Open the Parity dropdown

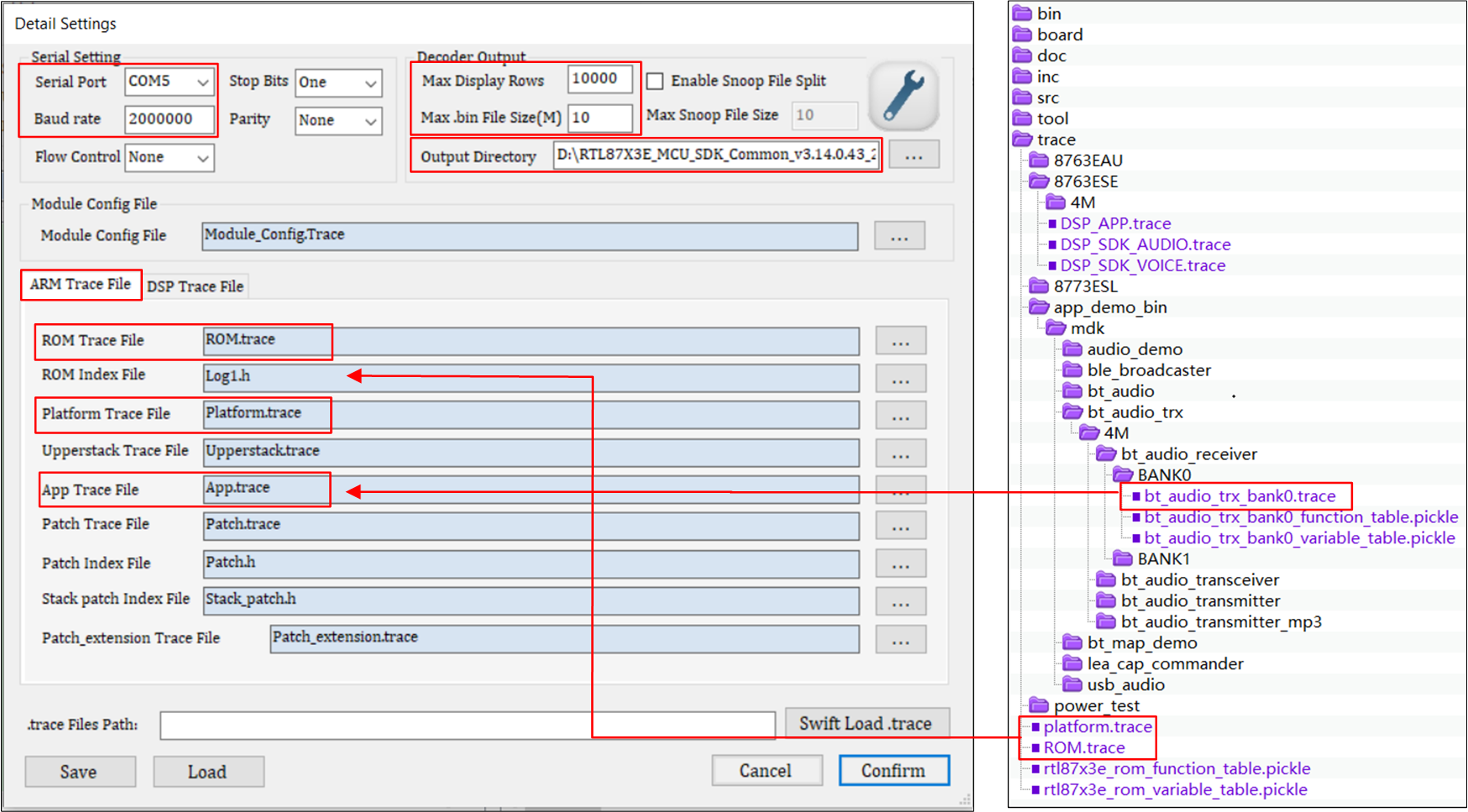click(x=370, y=121)
